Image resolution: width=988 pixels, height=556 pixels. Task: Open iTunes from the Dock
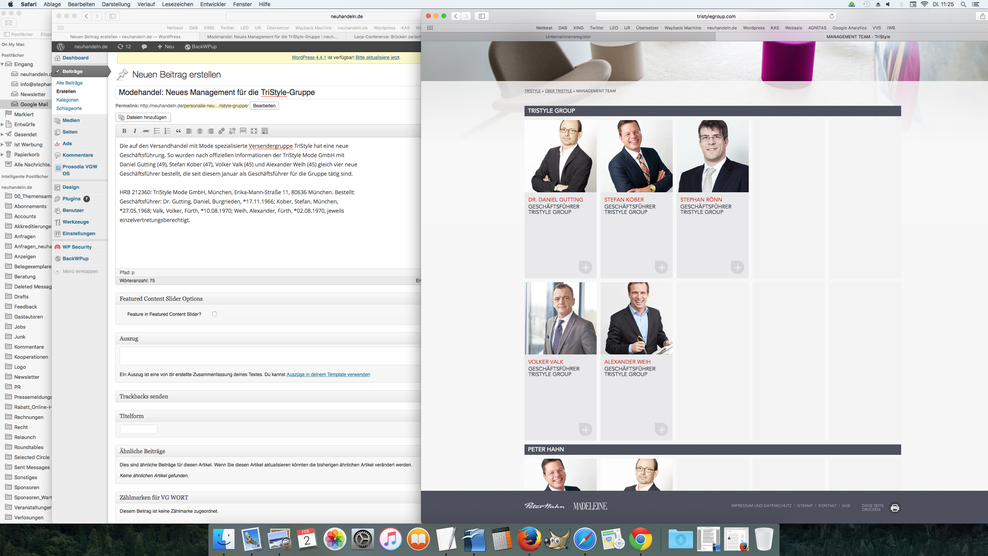[x=391, y=539]
